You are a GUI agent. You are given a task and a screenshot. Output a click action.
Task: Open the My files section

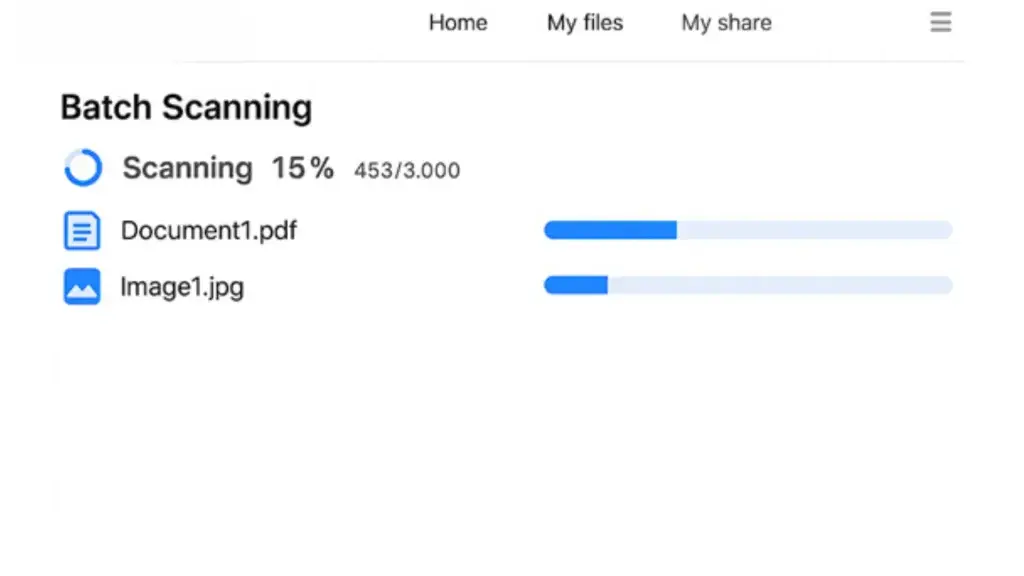(x=585, y=22)
